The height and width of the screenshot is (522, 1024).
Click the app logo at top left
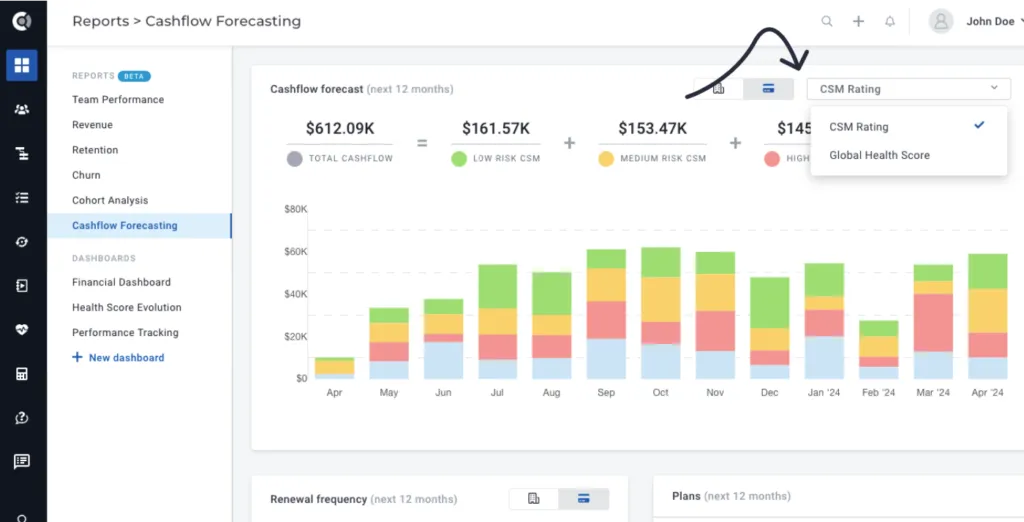click(x=22, y=21)
